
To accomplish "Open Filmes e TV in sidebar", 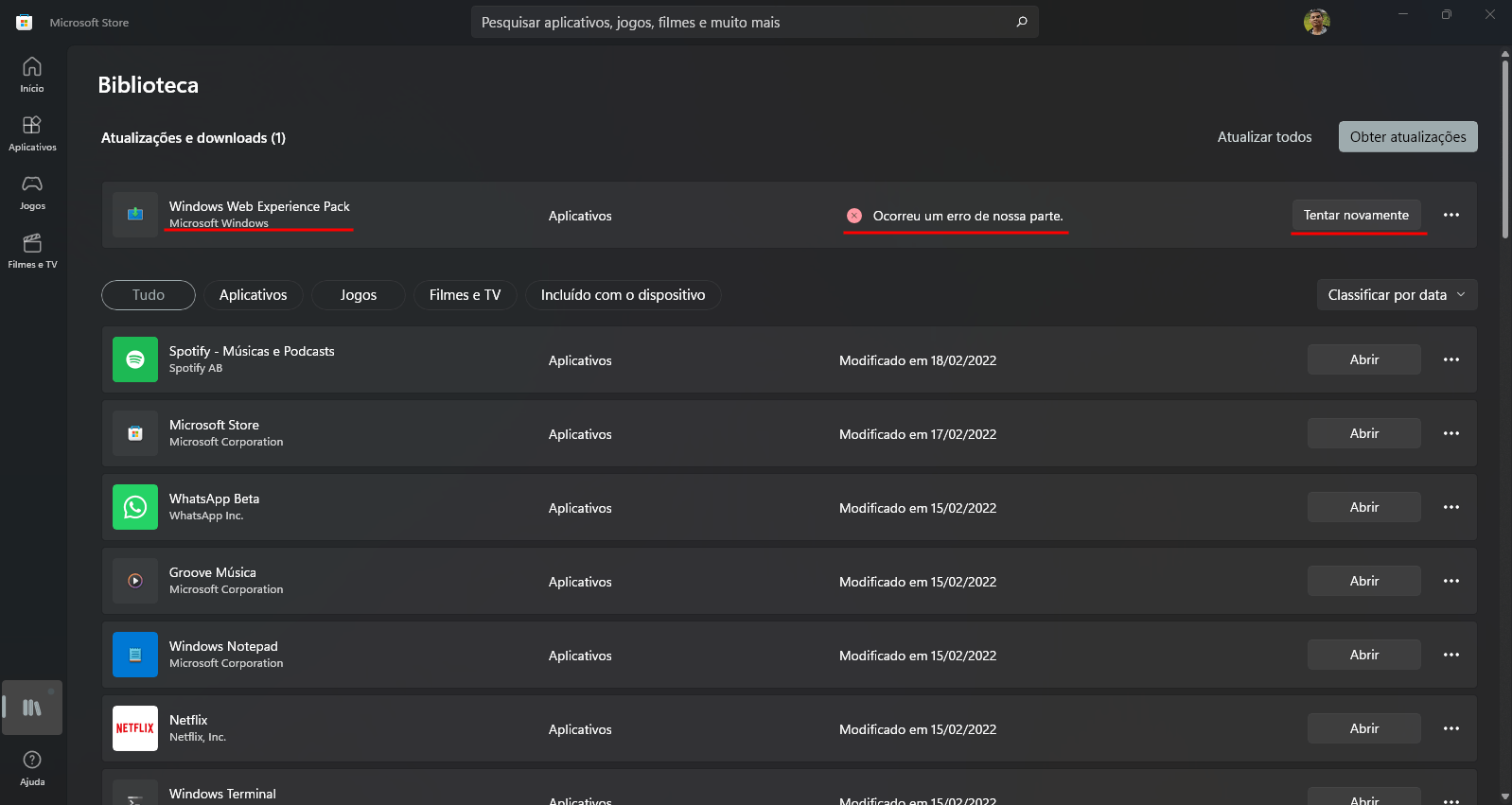I will 32,251.
